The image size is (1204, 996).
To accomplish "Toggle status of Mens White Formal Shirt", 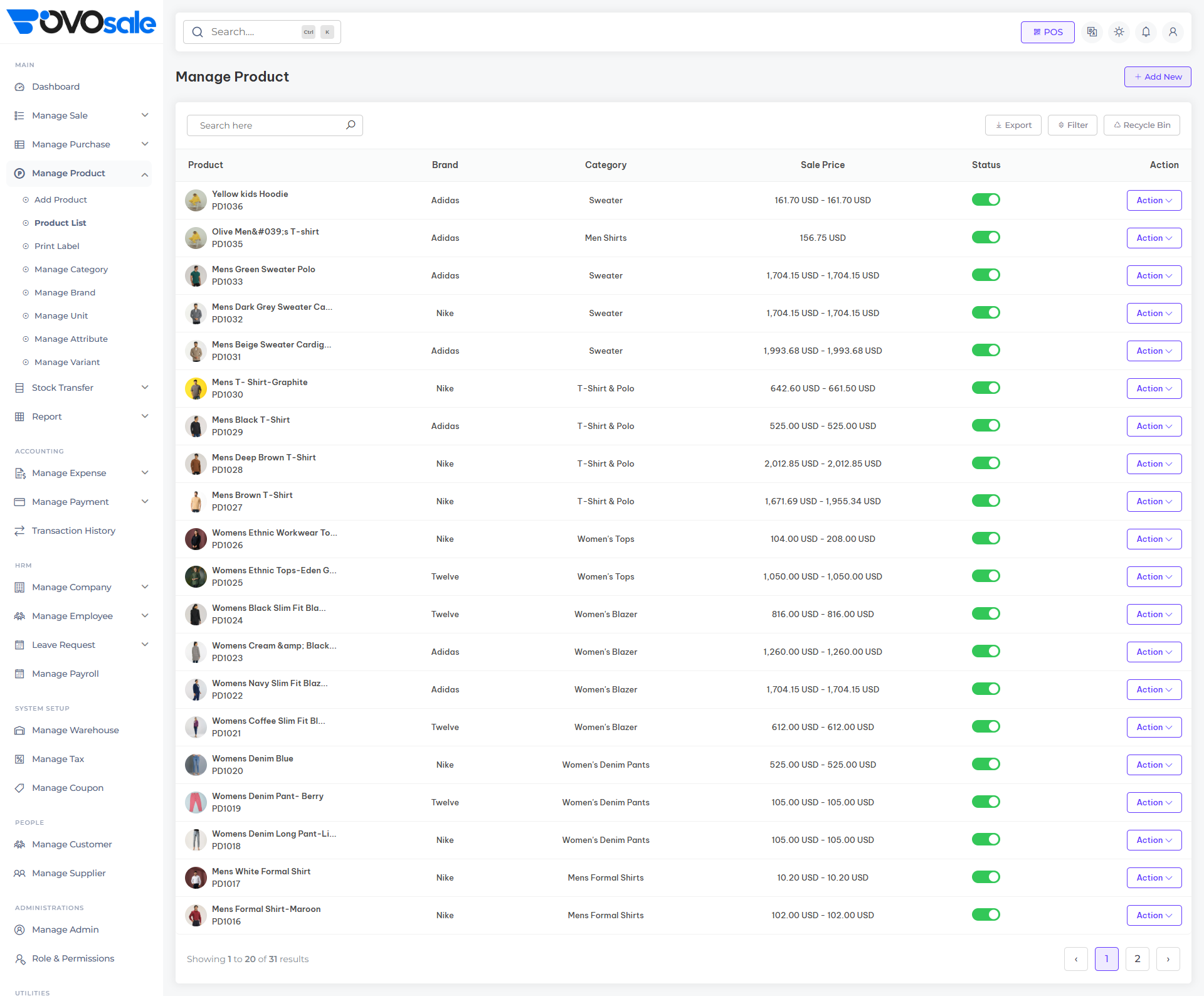I will pos(986,877).
